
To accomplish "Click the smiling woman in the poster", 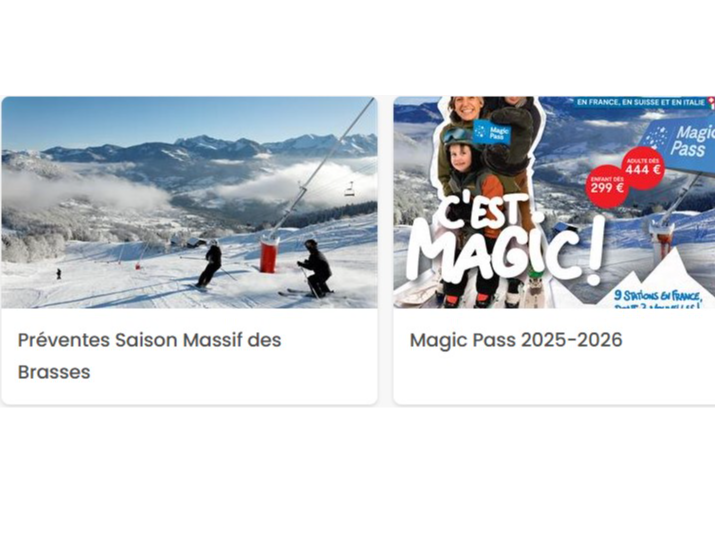I will click(x=463, y=114).
